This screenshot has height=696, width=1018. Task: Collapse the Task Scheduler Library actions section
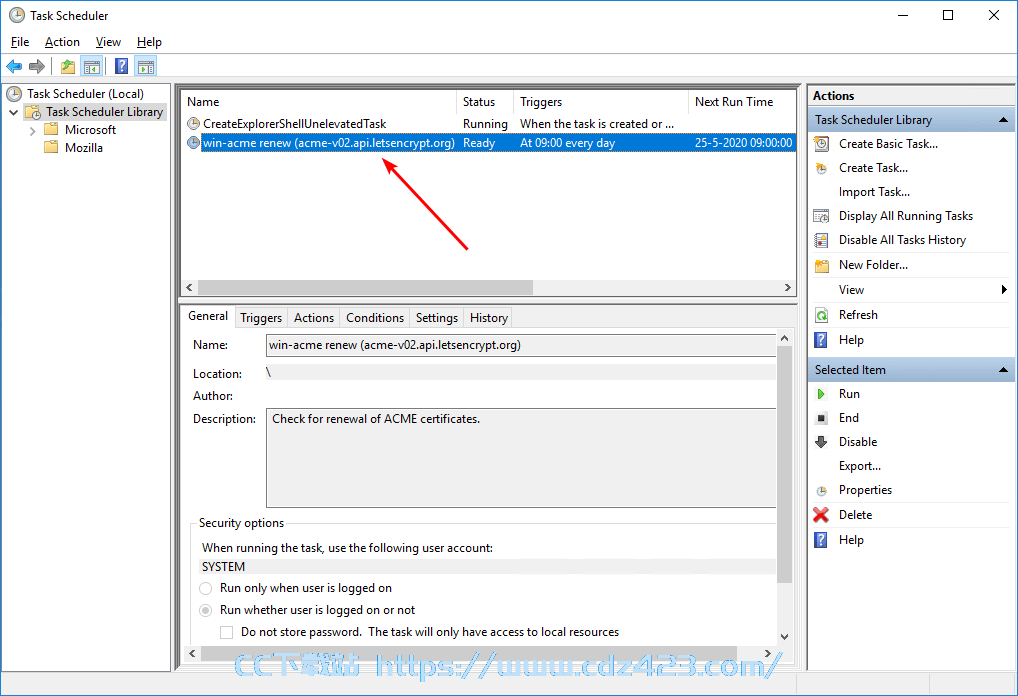click(1003, 119)
